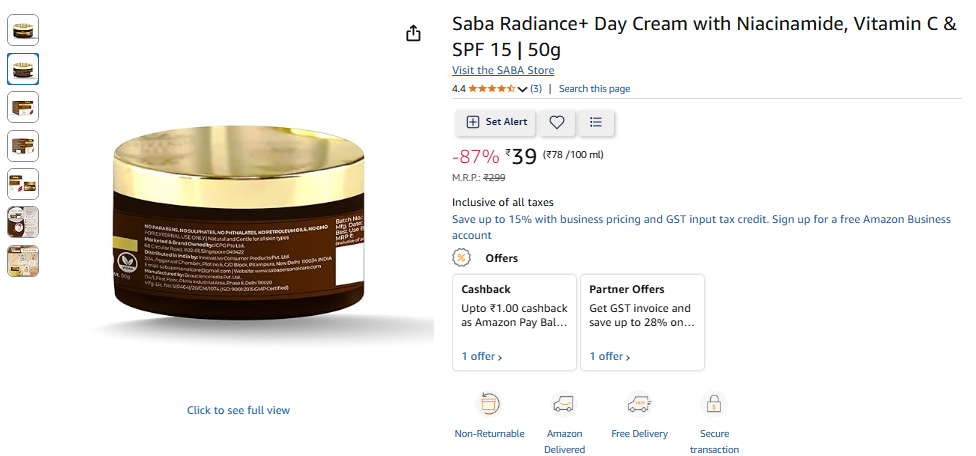Click the Secure transaction lock icon
Image resolution: width=976 pixels, height=456 pixels.
(714, 404)
